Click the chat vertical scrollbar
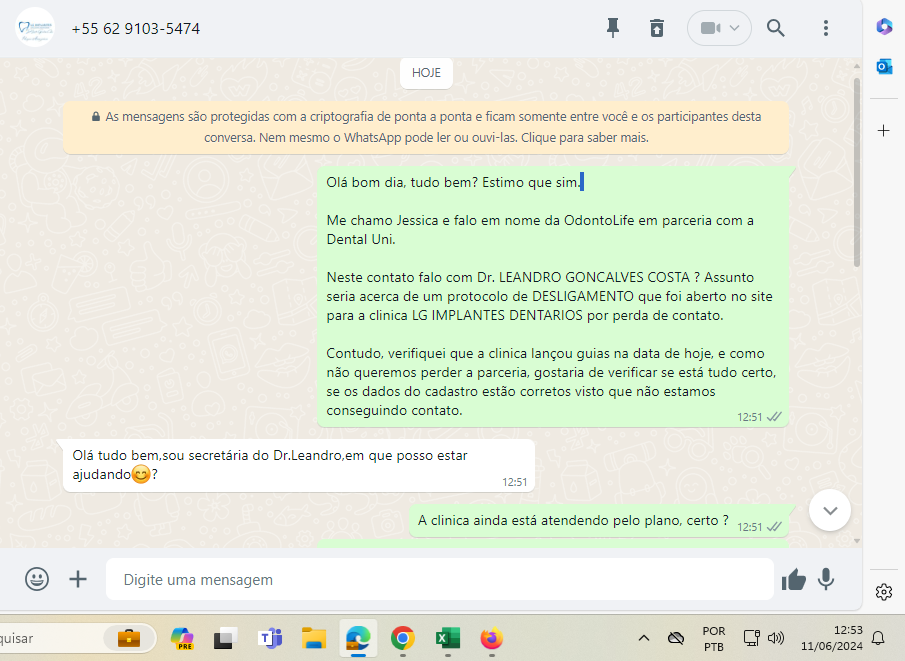The image size is (905, 661). coord(857,173)
